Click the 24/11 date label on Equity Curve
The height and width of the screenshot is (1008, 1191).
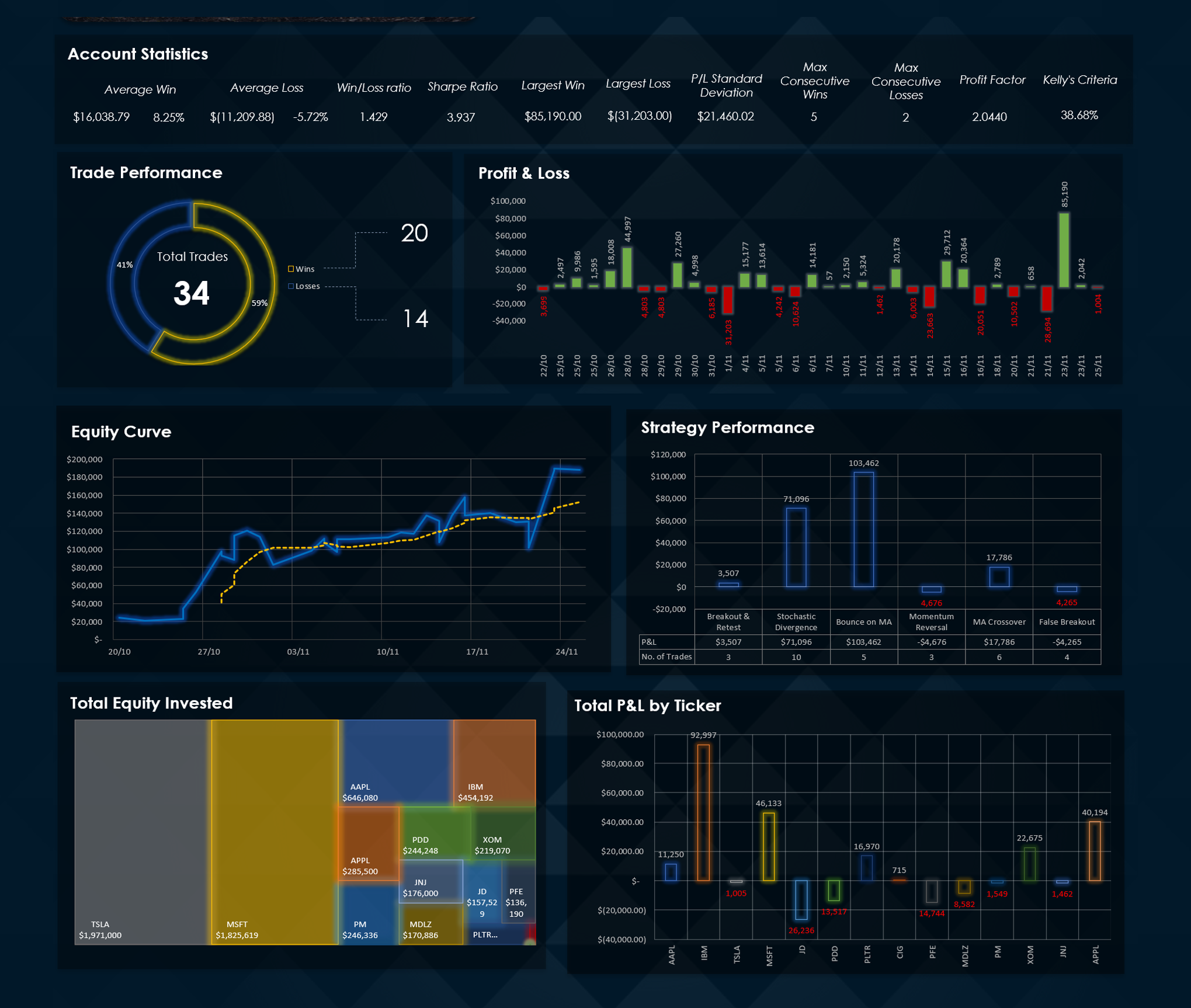pos(567,652)
